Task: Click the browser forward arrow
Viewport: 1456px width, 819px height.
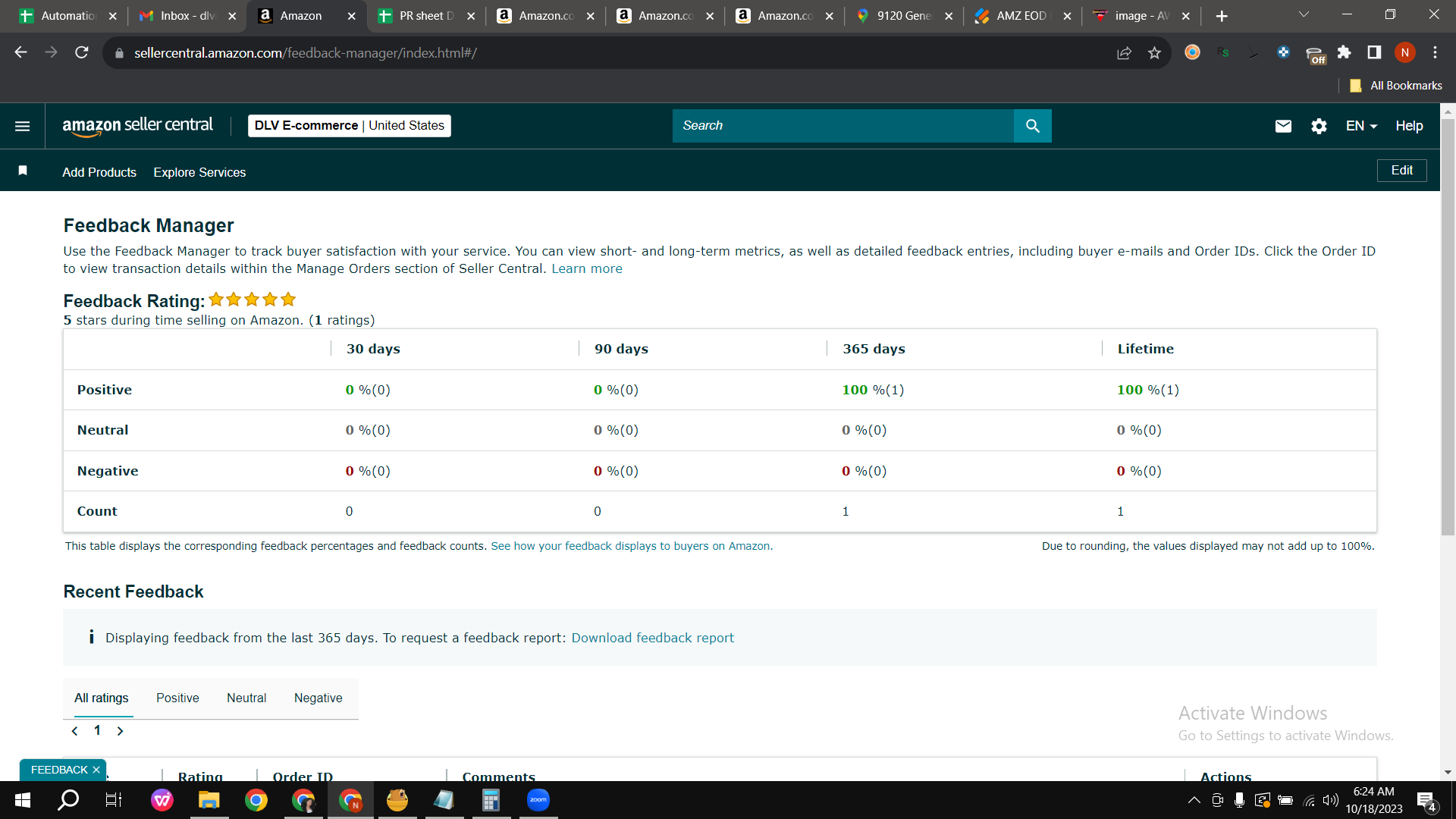Action: point(52,52)
